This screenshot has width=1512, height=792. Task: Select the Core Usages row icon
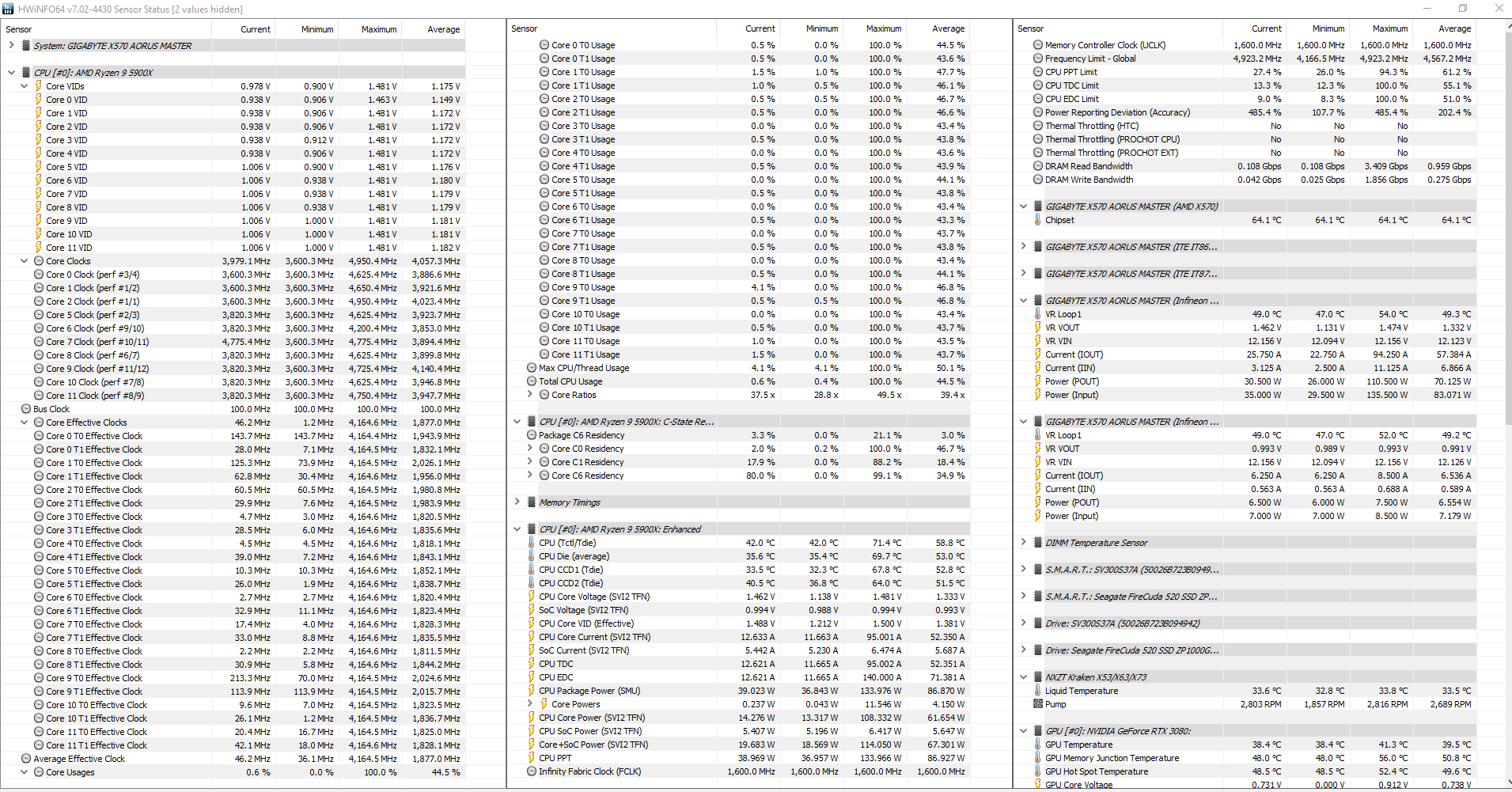[39, 772]
